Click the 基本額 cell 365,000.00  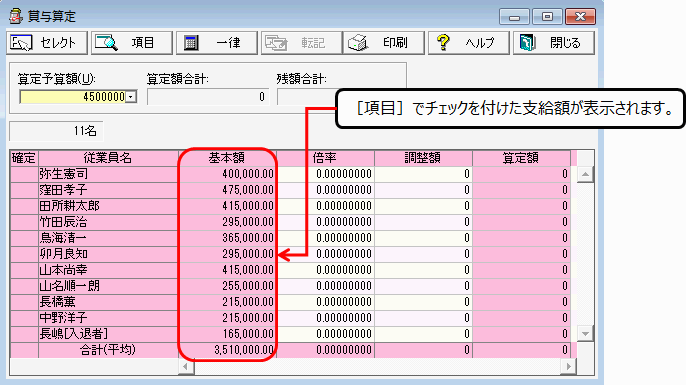(227, 238)
